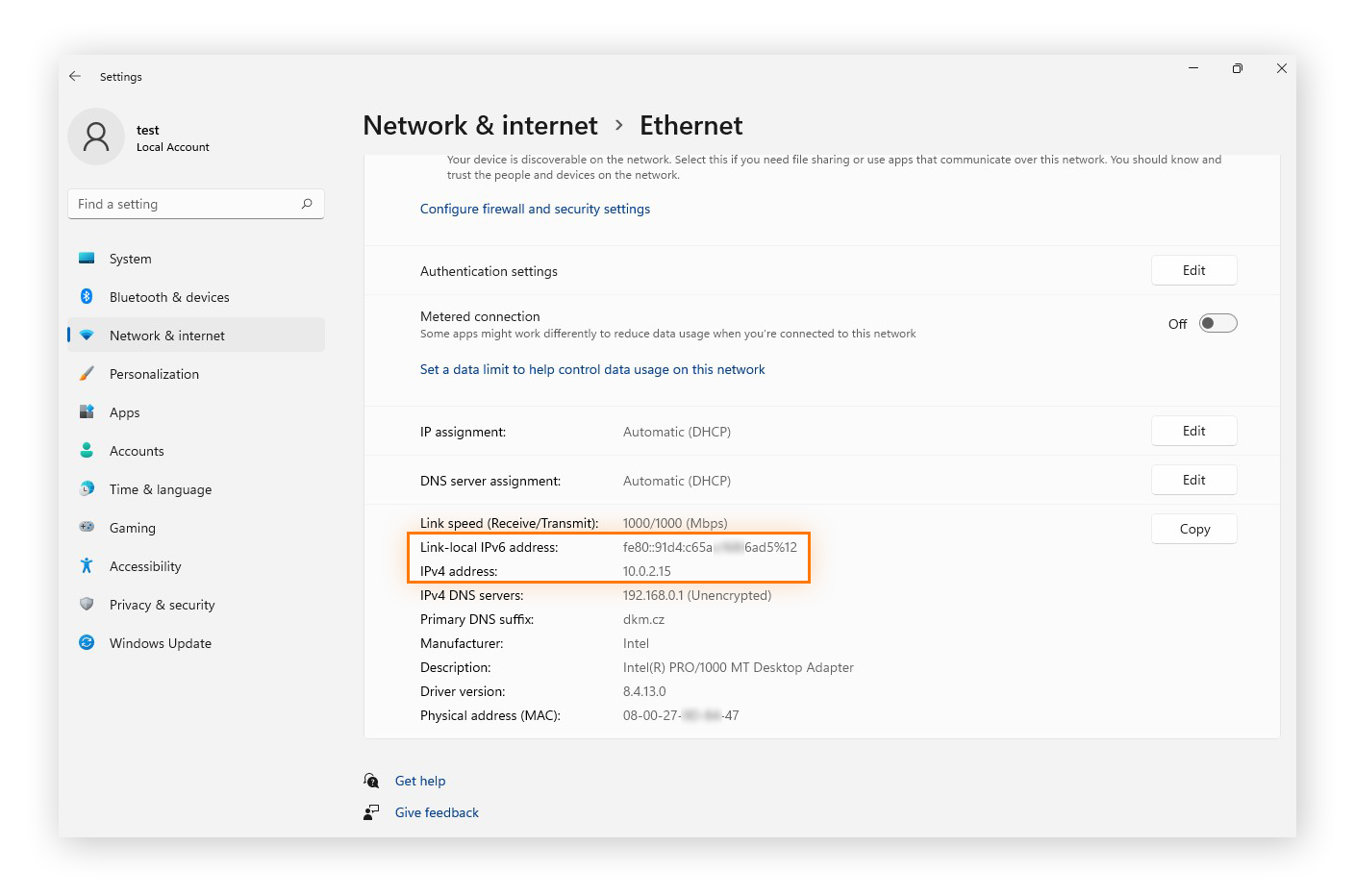Click the search magnifier icon

[x=307, y=204]
